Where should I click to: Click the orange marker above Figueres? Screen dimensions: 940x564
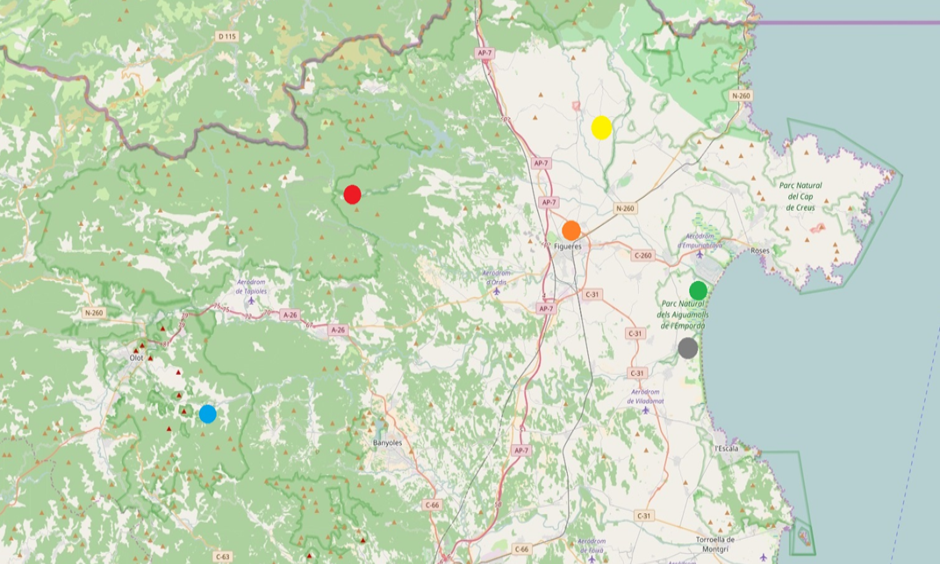pyautogui.click(x=571, y=230)
